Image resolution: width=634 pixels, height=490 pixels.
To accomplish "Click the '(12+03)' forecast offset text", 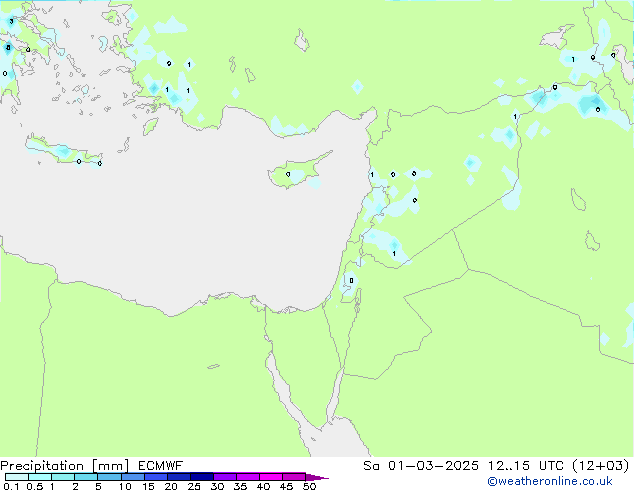I will tap(601, 466).
